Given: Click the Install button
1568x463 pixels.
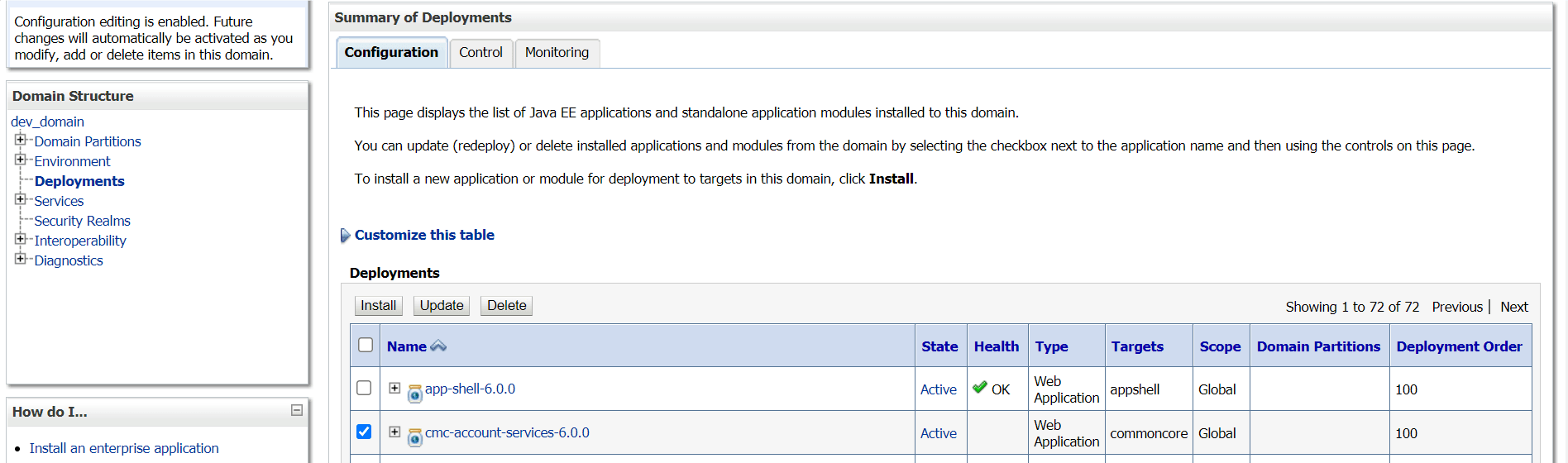Looking at the screenshot, I should pyautogui.click(x=379, y=306).
